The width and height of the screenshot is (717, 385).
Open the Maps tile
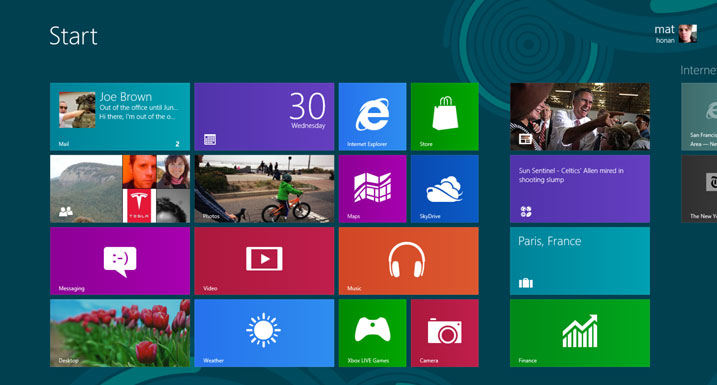pos(372,189)
